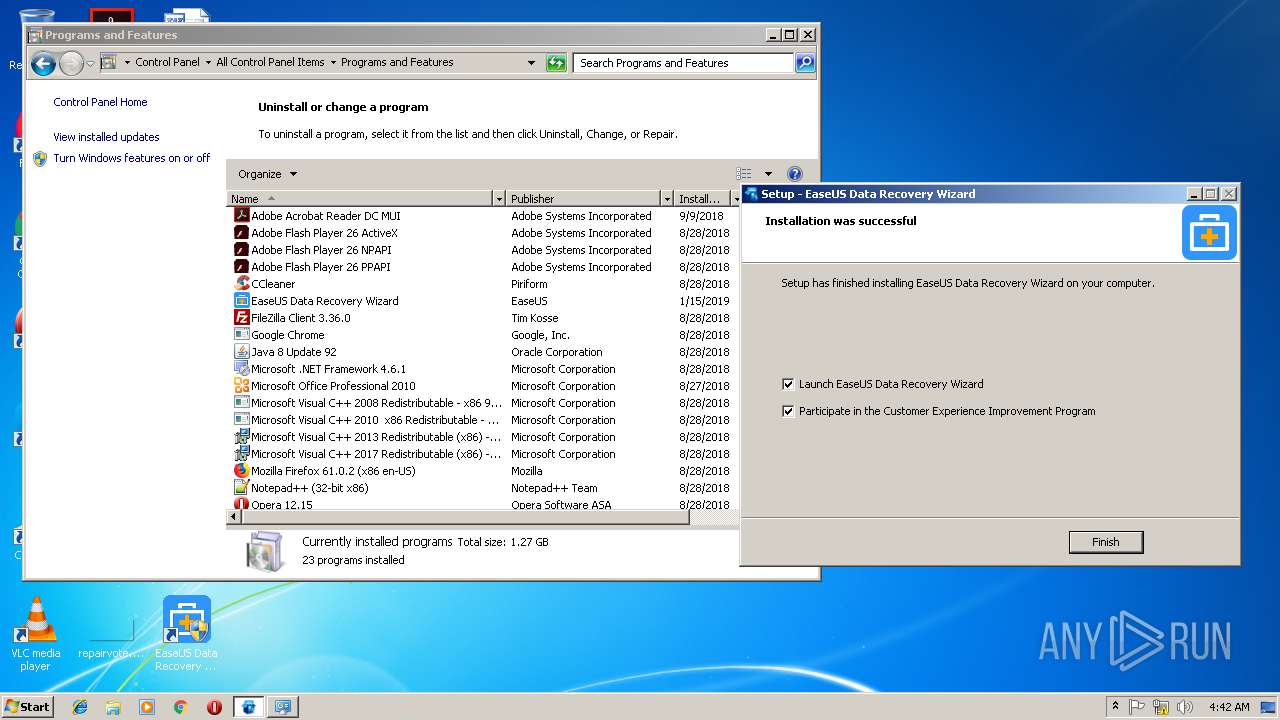Image resolution: width=1280 pixels, height=720 pixels.
Task: Open Windows Explorer folder from taskbar
Action: 113,706
